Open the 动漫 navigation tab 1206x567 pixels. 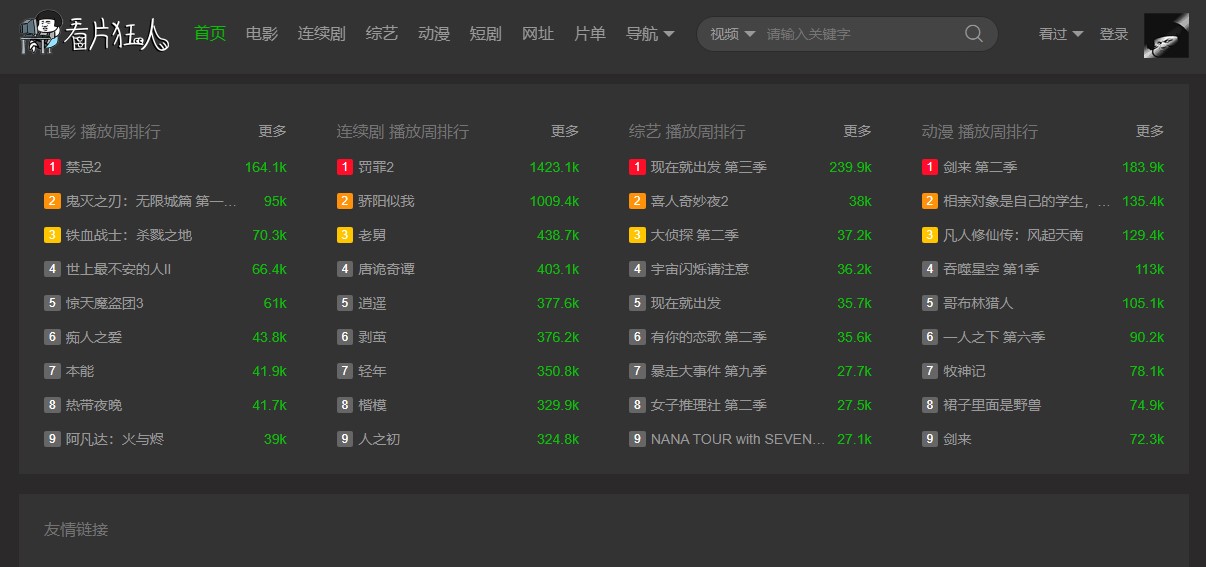point(434,34)
